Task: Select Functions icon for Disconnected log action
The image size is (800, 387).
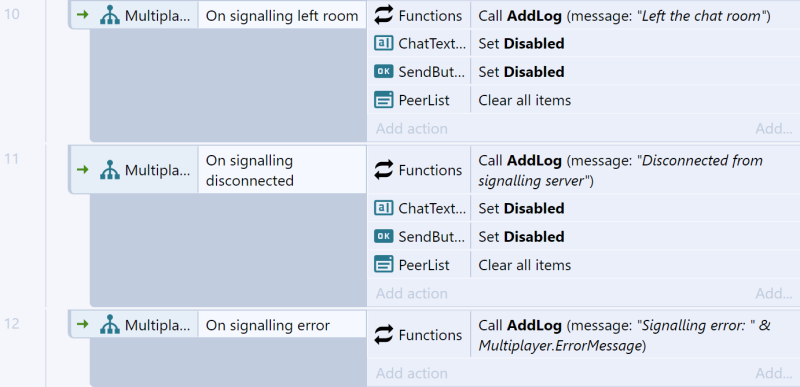Action: pos(384,170)
